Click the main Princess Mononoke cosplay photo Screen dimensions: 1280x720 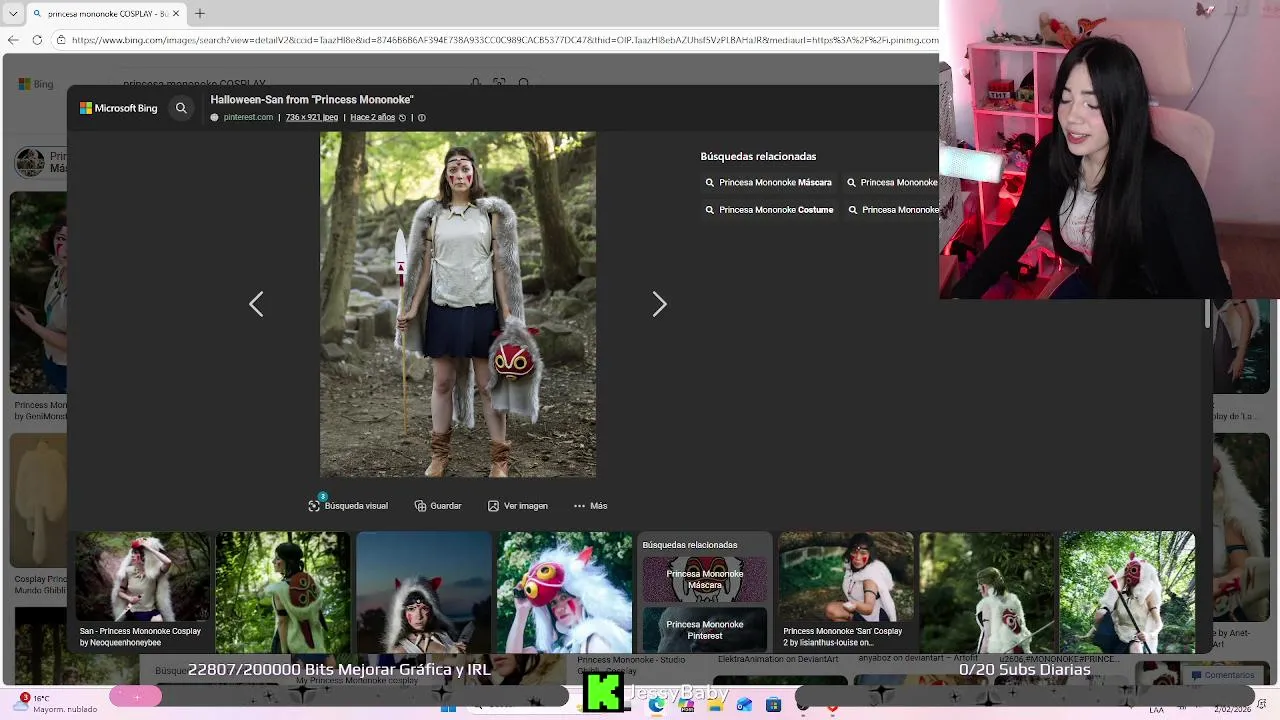tap(458, 304)
